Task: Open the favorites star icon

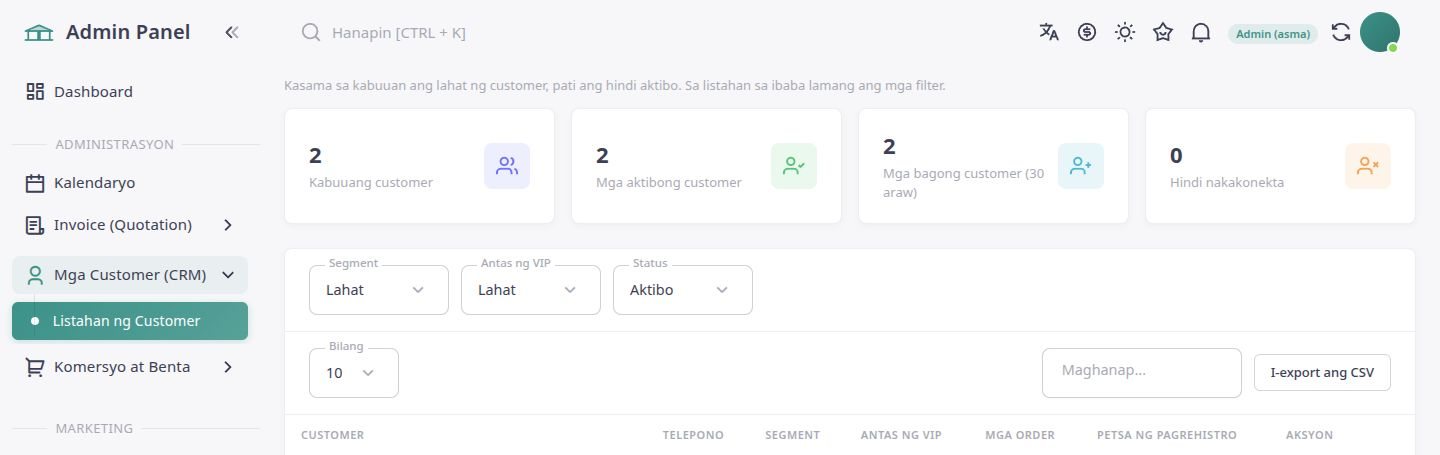Action: point(1163,32)
